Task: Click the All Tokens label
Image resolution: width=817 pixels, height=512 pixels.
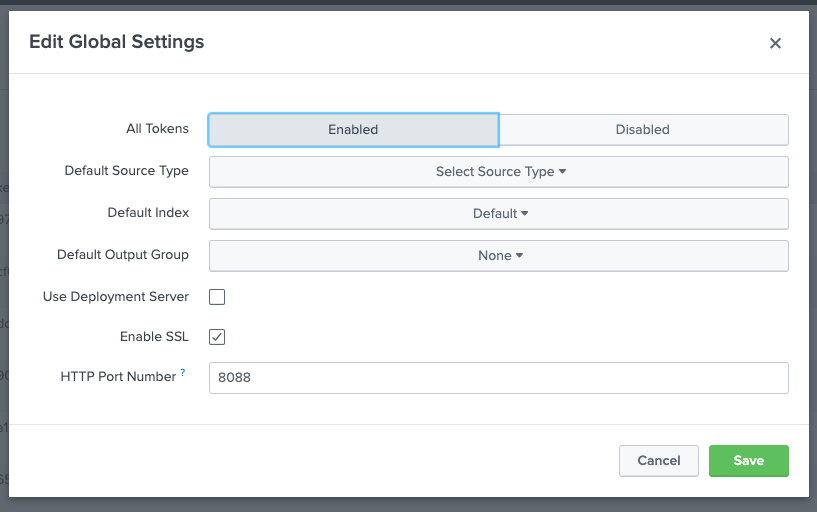Action: (x=157, y=129)
